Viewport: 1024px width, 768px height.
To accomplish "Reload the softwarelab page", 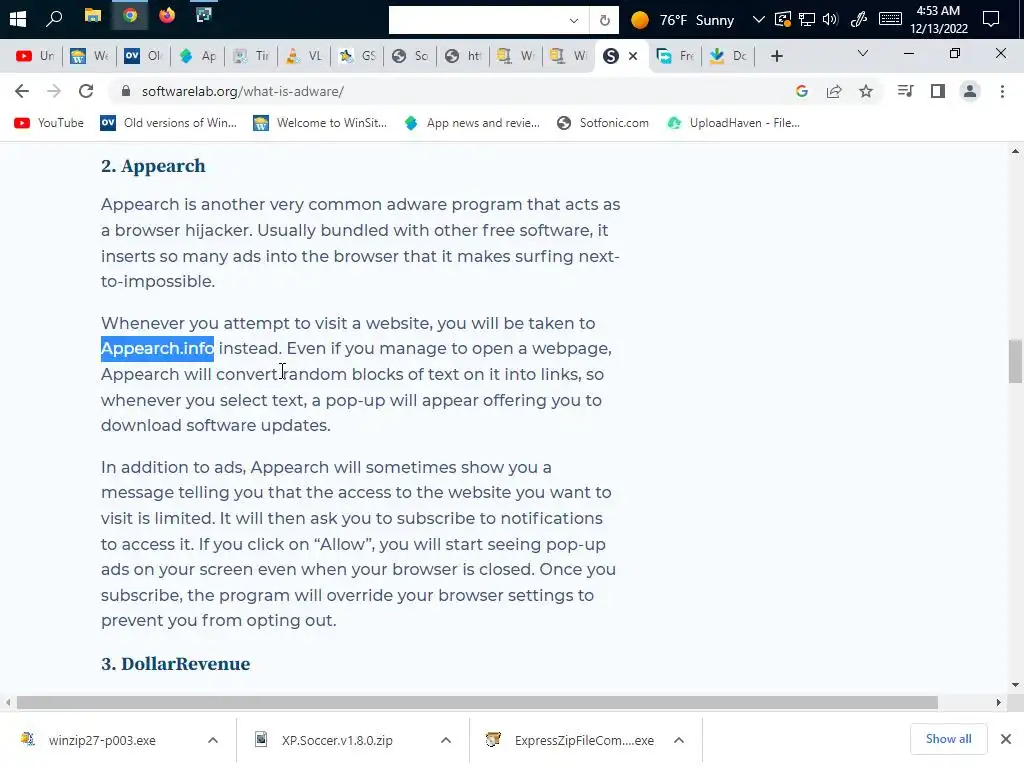I will tap(86, 91).
